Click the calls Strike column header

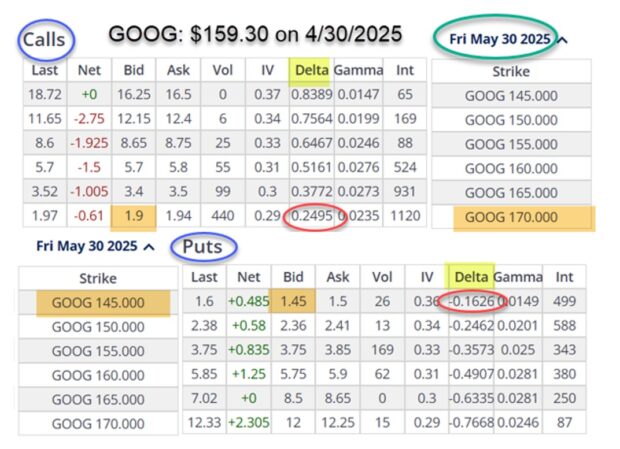[510, 72]
